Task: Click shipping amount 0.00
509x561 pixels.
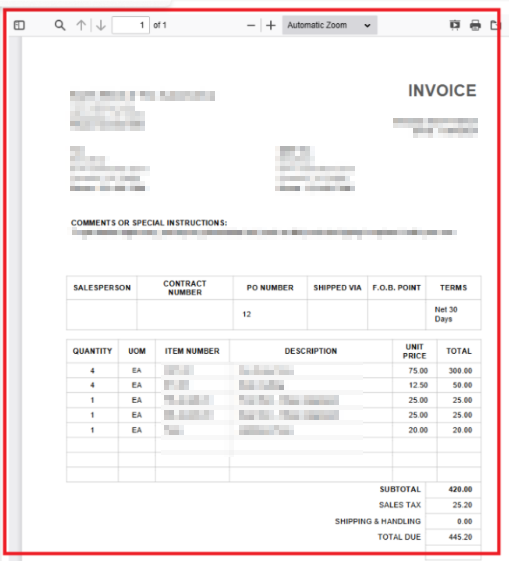Action: (464, 521)
